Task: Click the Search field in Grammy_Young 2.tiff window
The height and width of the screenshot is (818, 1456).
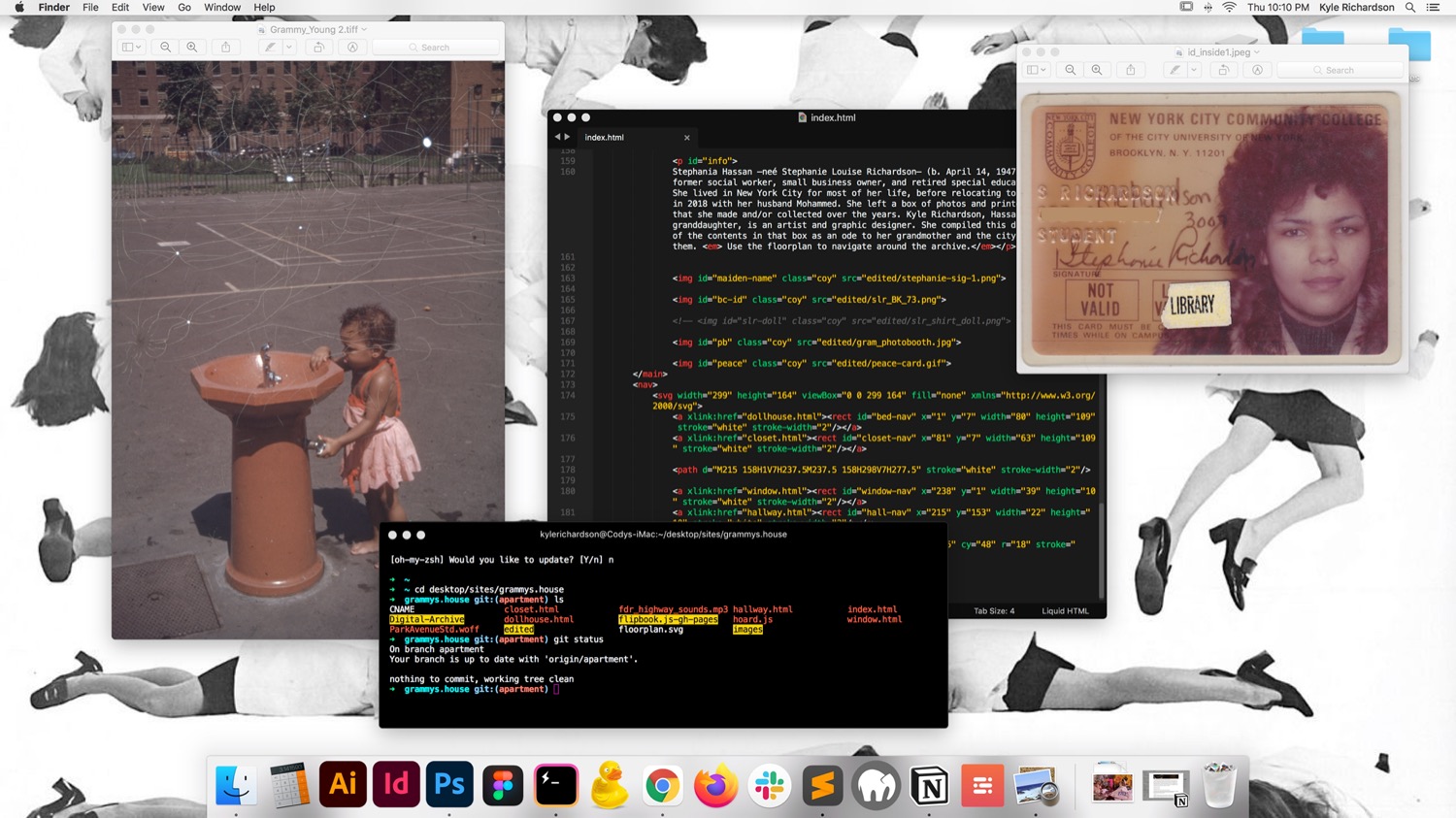Action: [436, 48]
